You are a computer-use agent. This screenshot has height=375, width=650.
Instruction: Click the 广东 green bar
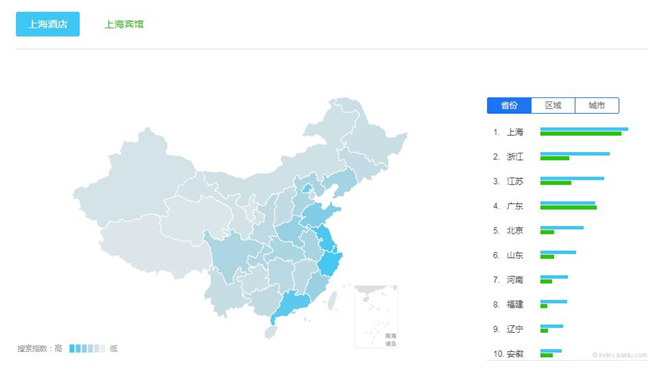[x=568, y=208]
